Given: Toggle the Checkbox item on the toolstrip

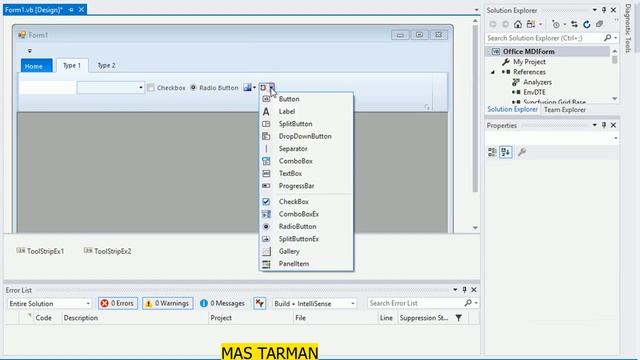Looking at the screenshot, I should point(166,88).
